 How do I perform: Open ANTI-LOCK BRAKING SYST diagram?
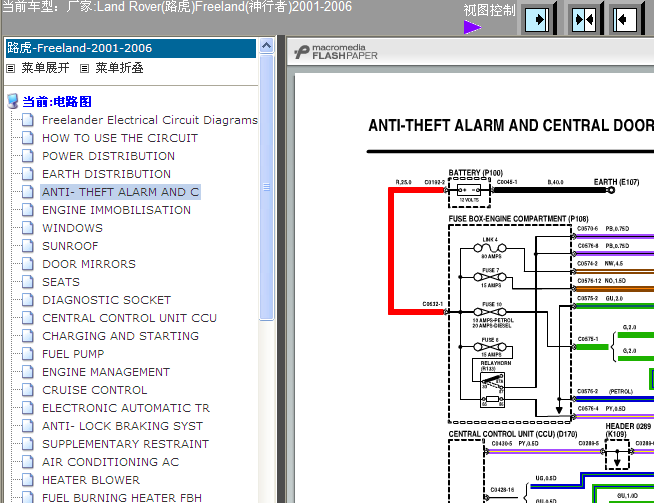click(x=123, y=426)
